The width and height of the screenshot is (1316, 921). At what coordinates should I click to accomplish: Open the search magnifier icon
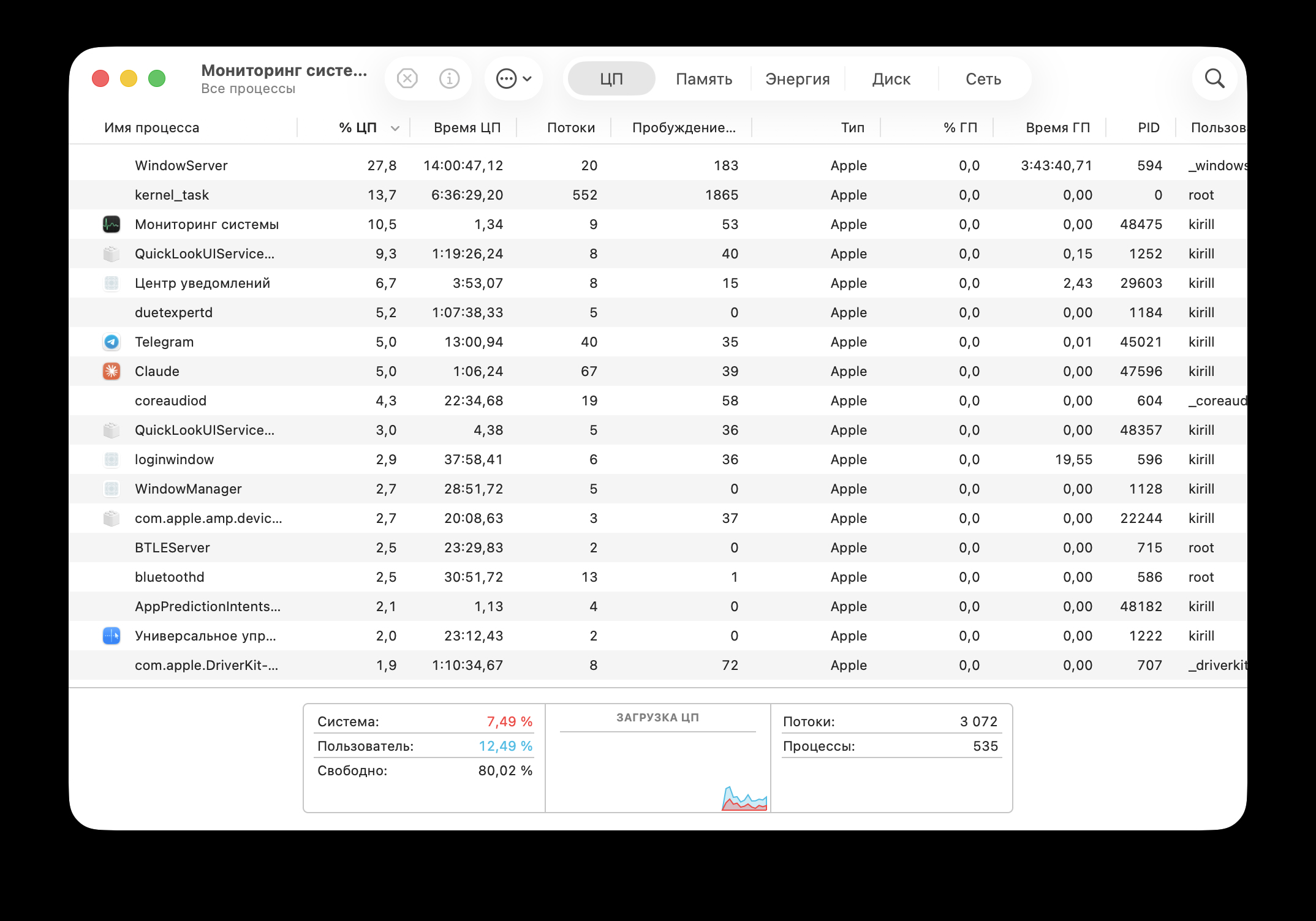click(1214, 78)
